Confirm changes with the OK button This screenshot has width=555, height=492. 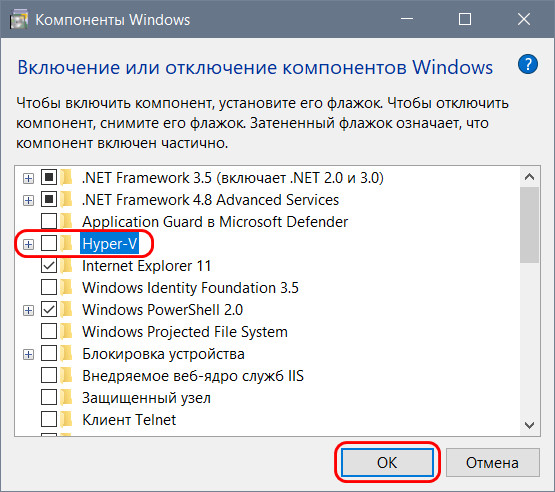coord(387,462)
